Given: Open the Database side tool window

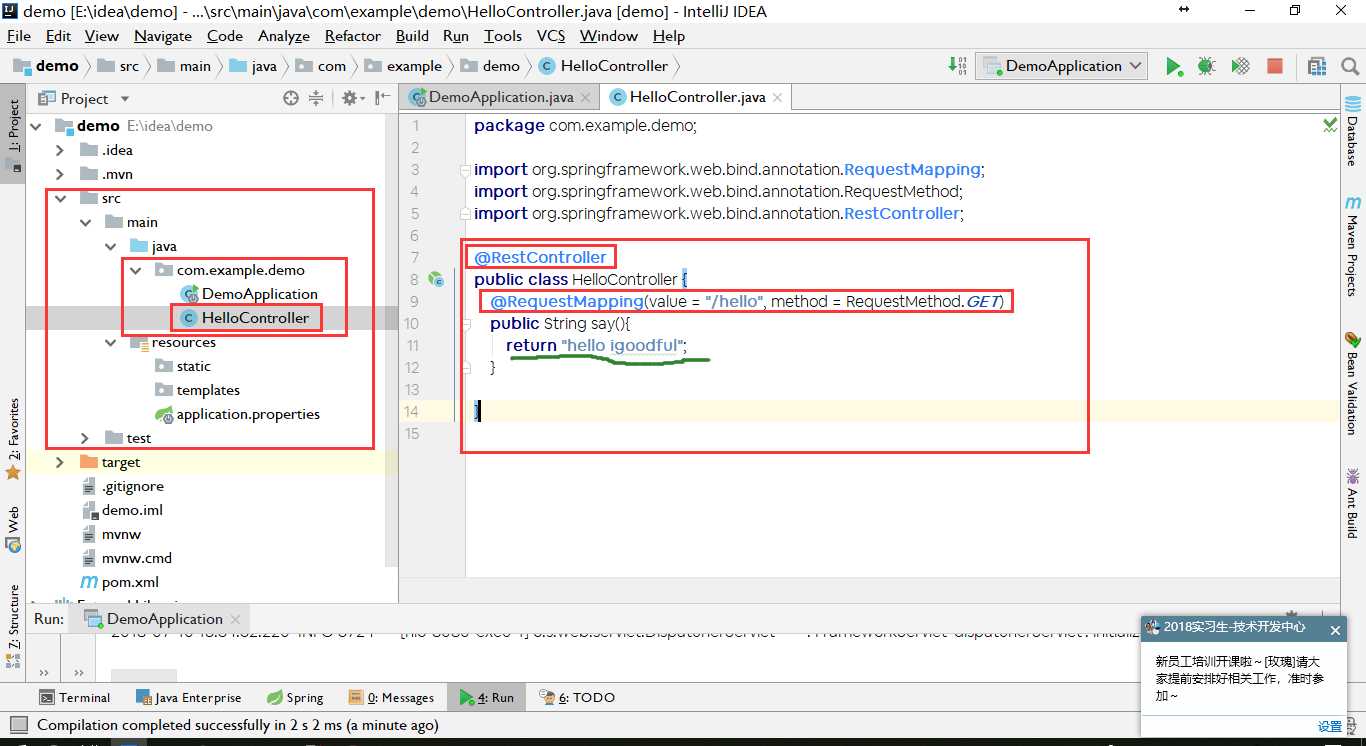Looking at the screenshot, I should (1353, 130).
